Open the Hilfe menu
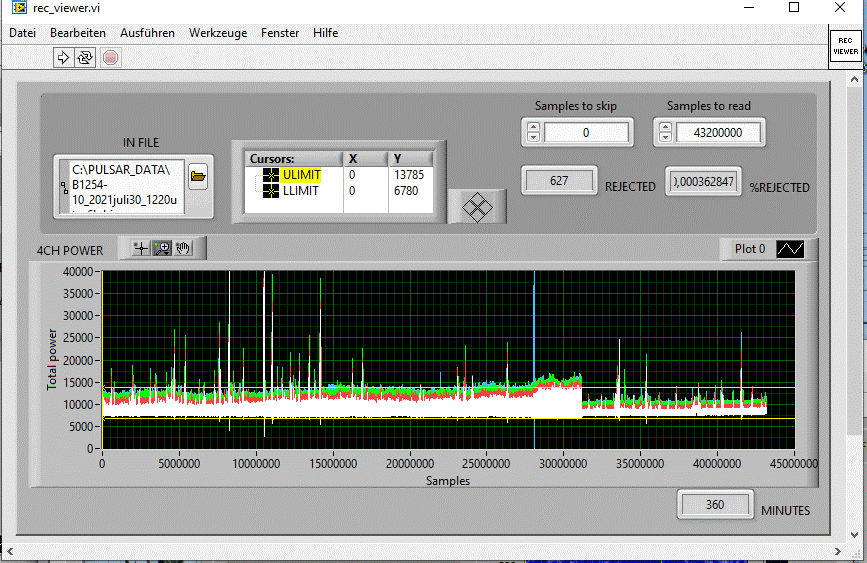The width and height of the screenshot is (867, 563). click(326, 33)
